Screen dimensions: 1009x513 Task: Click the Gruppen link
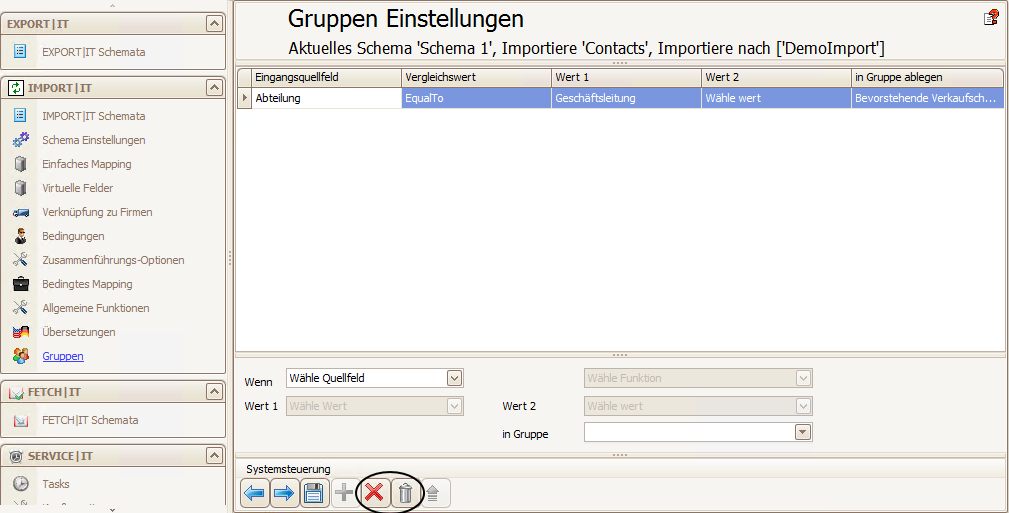click(x=62, y=356)
